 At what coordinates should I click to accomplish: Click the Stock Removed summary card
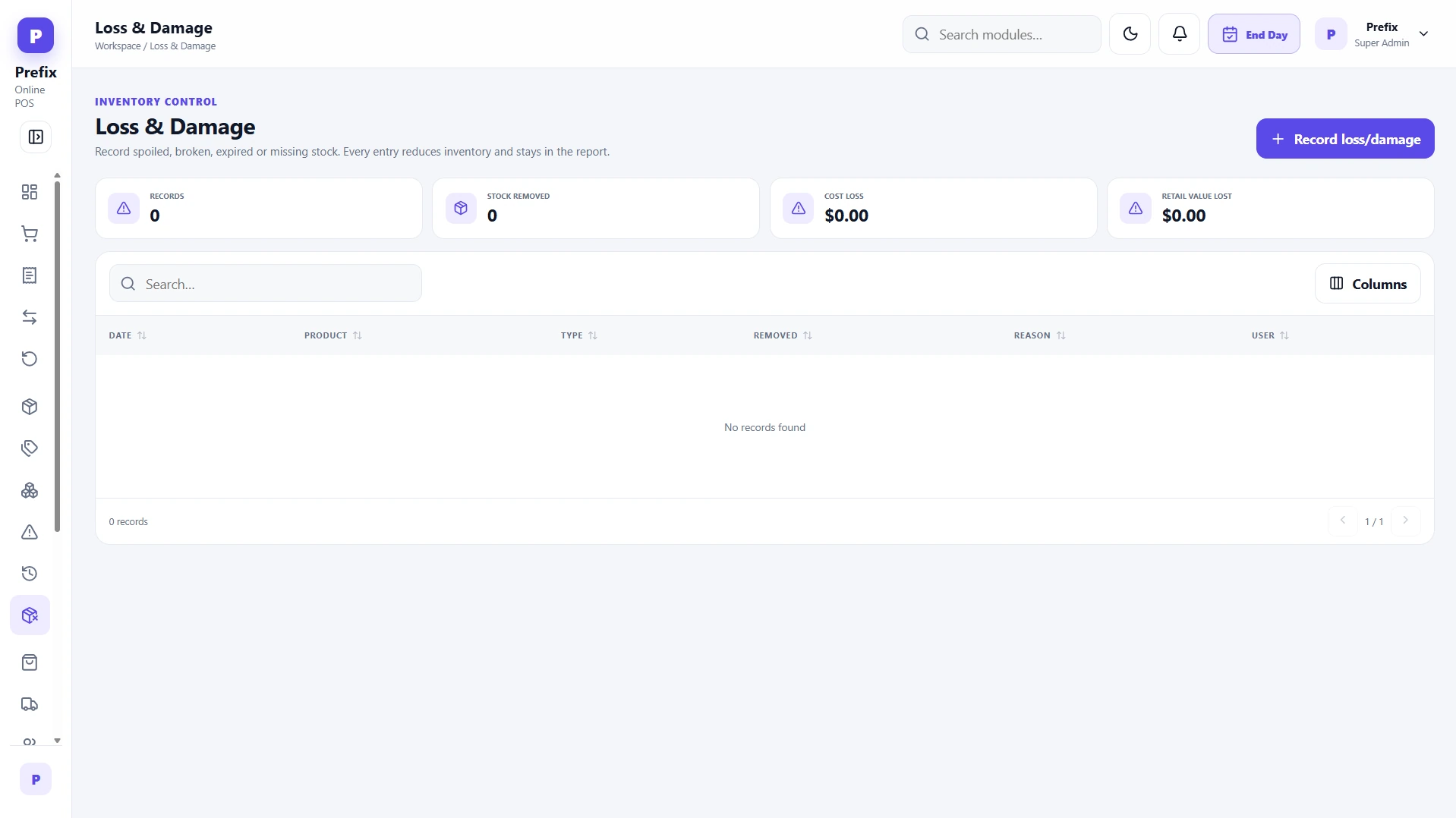point(596,209)
